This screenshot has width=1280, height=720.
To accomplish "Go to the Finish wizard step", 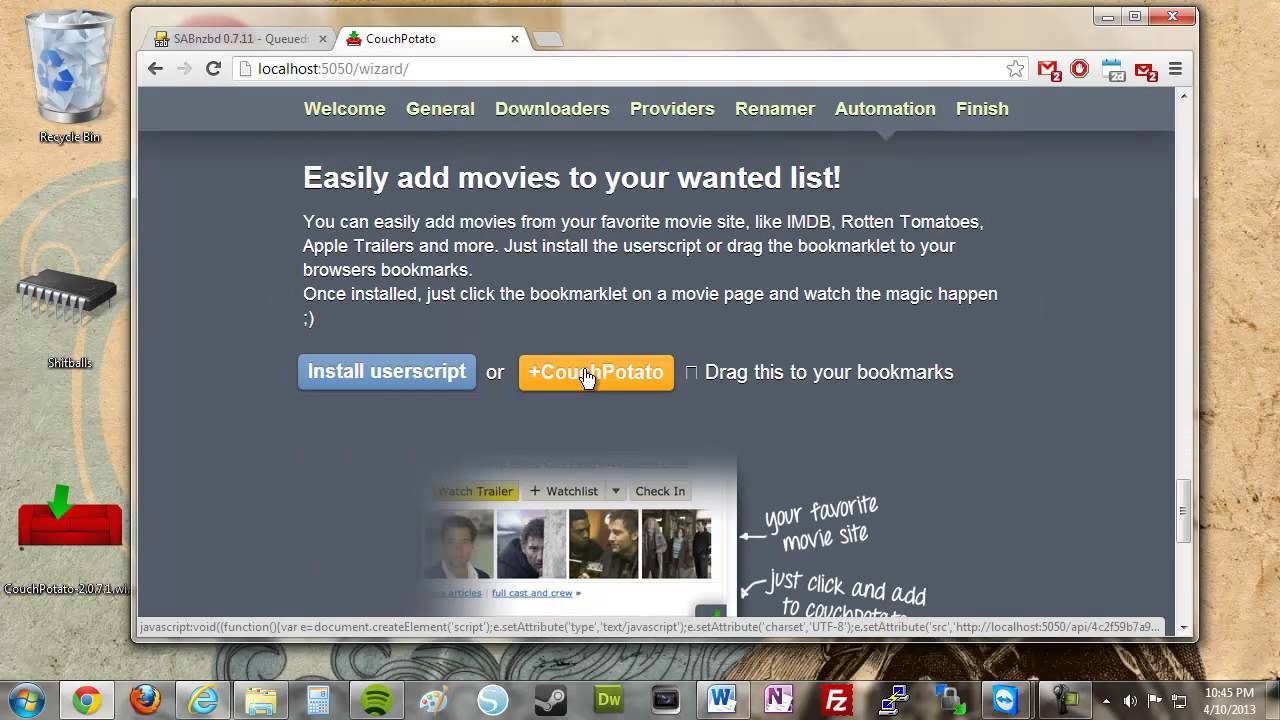I will [982, 109].
